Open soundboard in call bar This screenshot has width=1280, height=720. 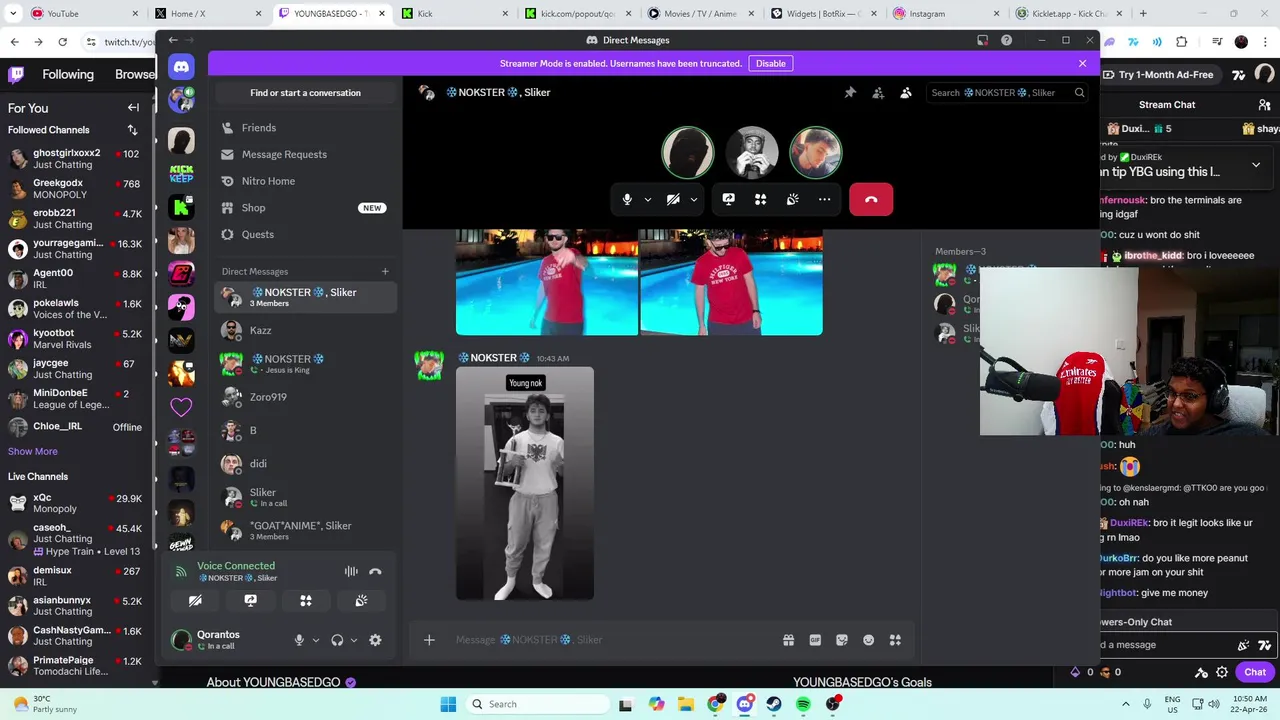tap(793, 199)
